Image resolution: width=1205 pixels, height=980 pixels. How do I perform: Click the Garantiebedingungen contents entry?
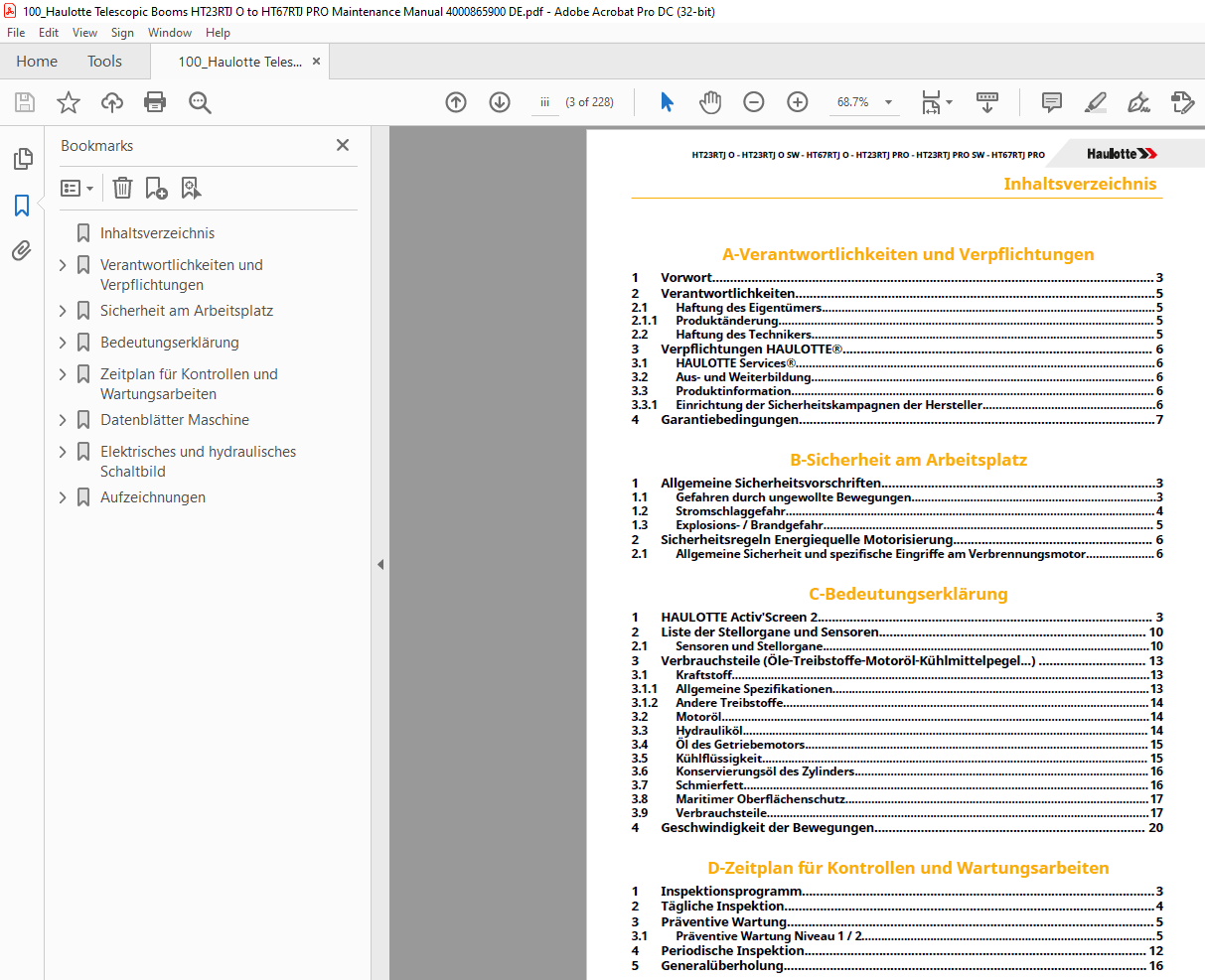(x=897, y=420)
